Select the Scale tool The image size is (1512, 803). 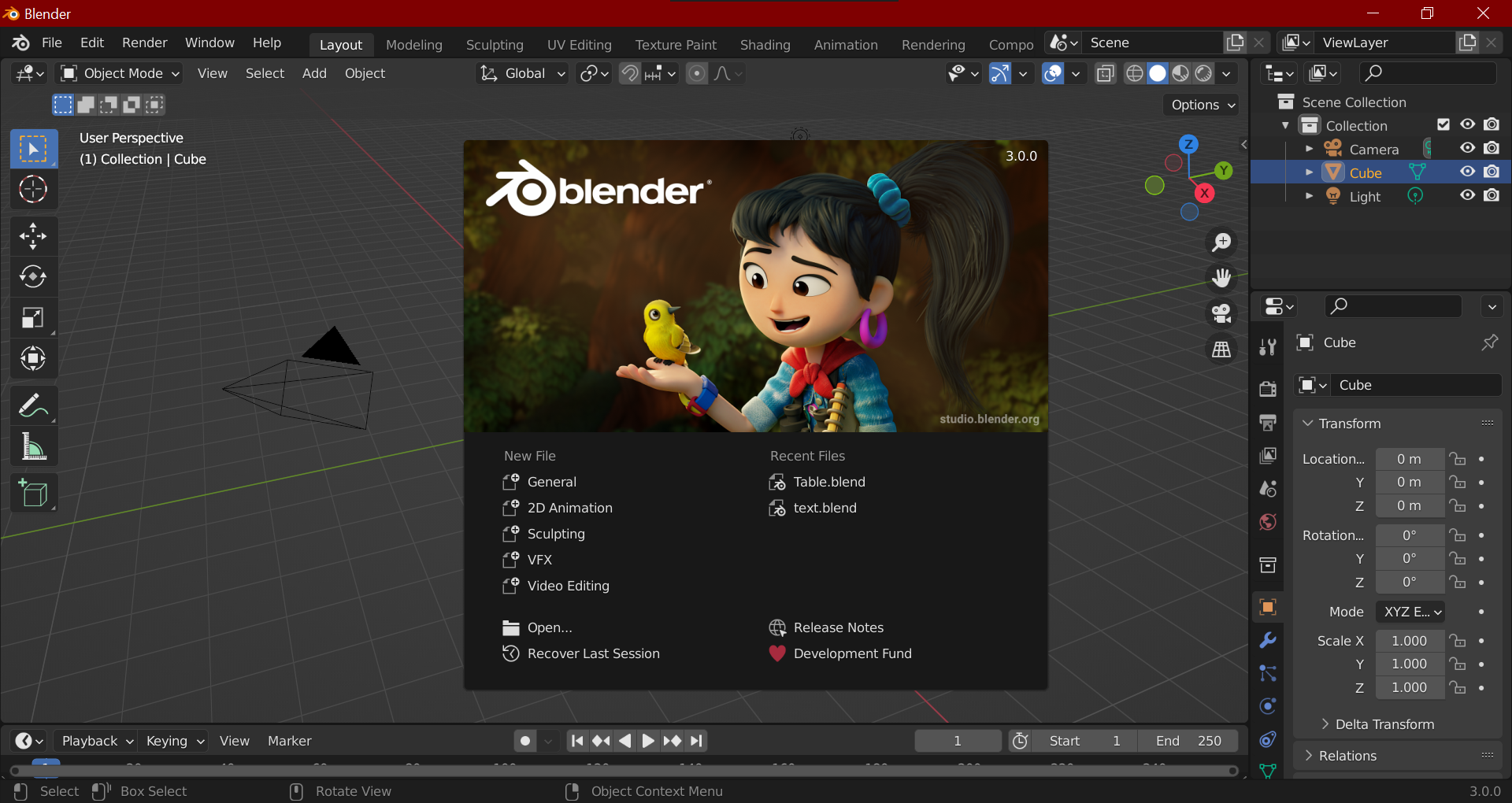click(x=33, y=317)
